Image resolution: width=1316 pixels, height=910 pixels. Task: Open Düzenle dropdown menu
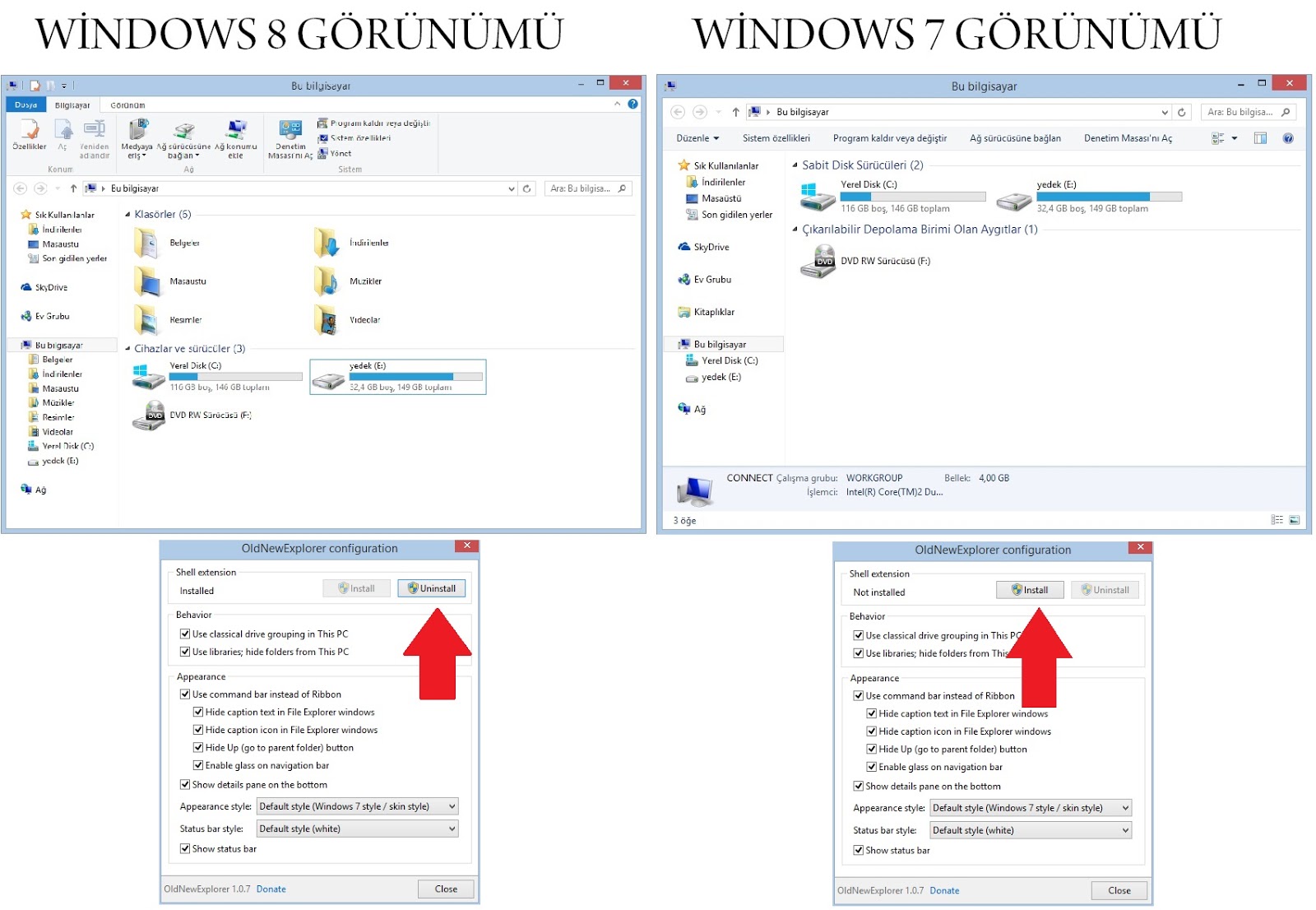pos(697,138)
